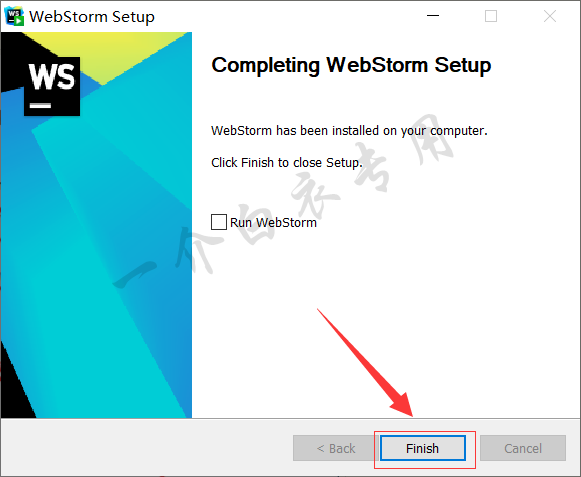Click the empty gray footer area left of Back
Image resolution: width=581 pixels, height=477 pixels.
(x=147, y=448)
